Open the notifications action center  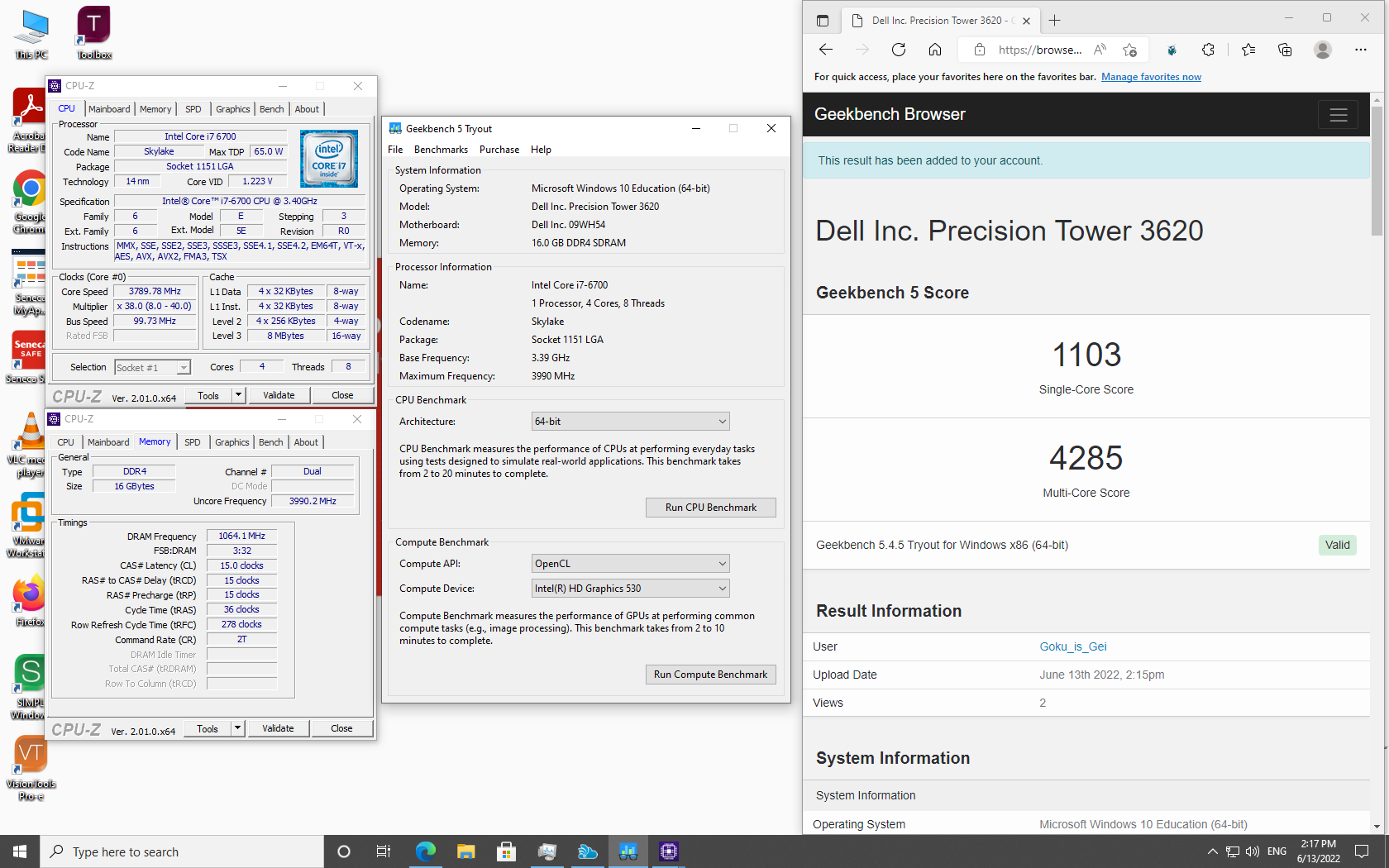(x=1361, y=851)
